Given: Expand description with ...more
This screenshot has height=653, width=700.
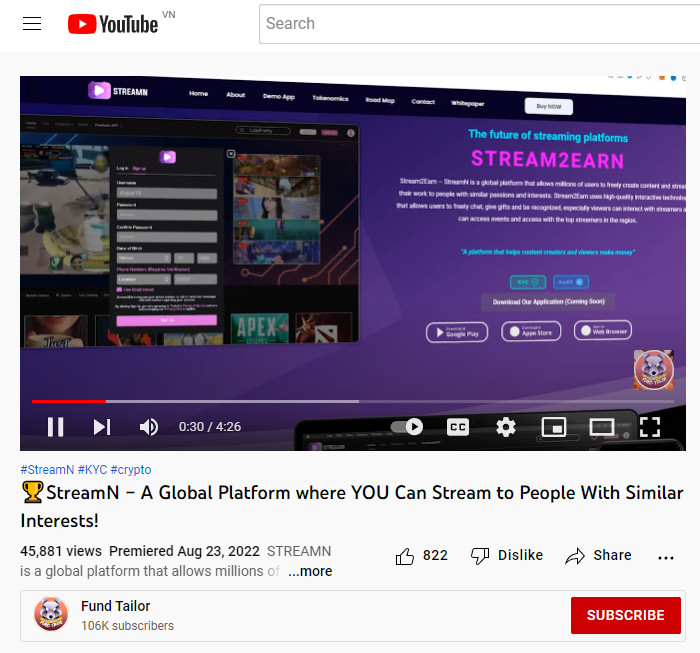Looking at the screenshot, I should tap(310, 571).
